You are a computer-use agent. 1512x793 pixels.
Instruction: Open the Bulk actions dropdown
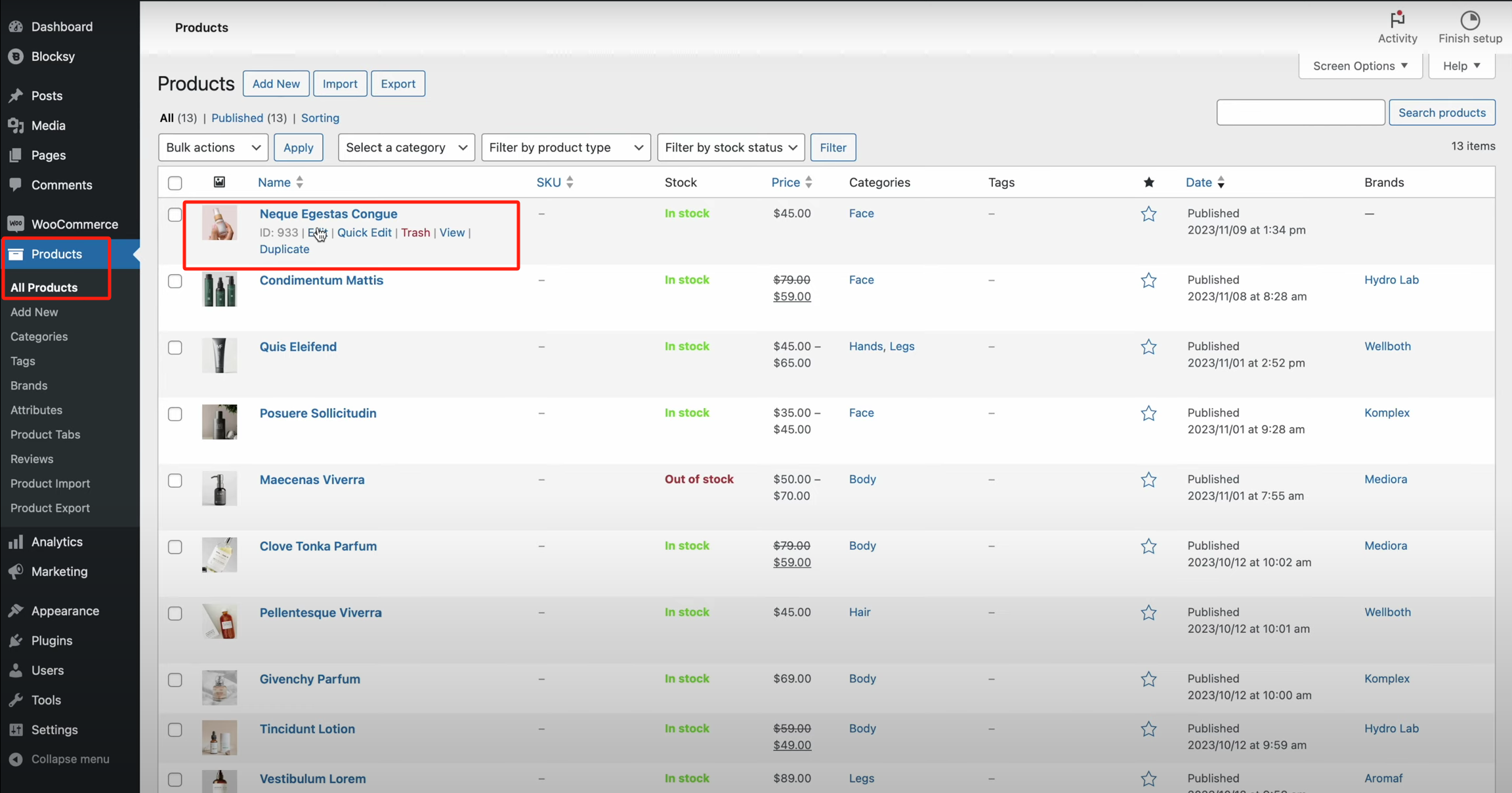tap(213, 148)
